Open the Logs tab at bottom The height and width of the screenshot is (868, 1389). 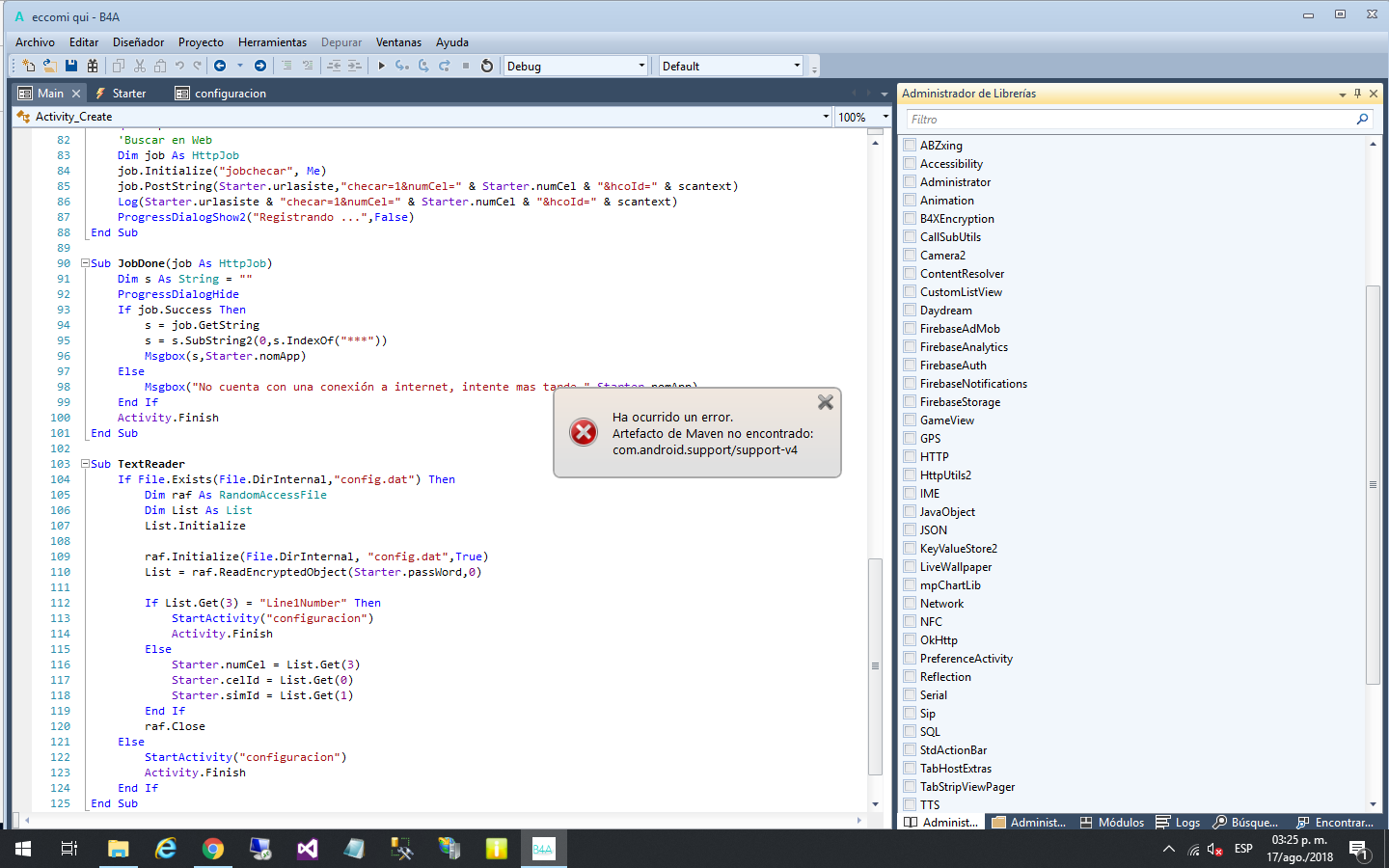click(x=1179, y=823)
